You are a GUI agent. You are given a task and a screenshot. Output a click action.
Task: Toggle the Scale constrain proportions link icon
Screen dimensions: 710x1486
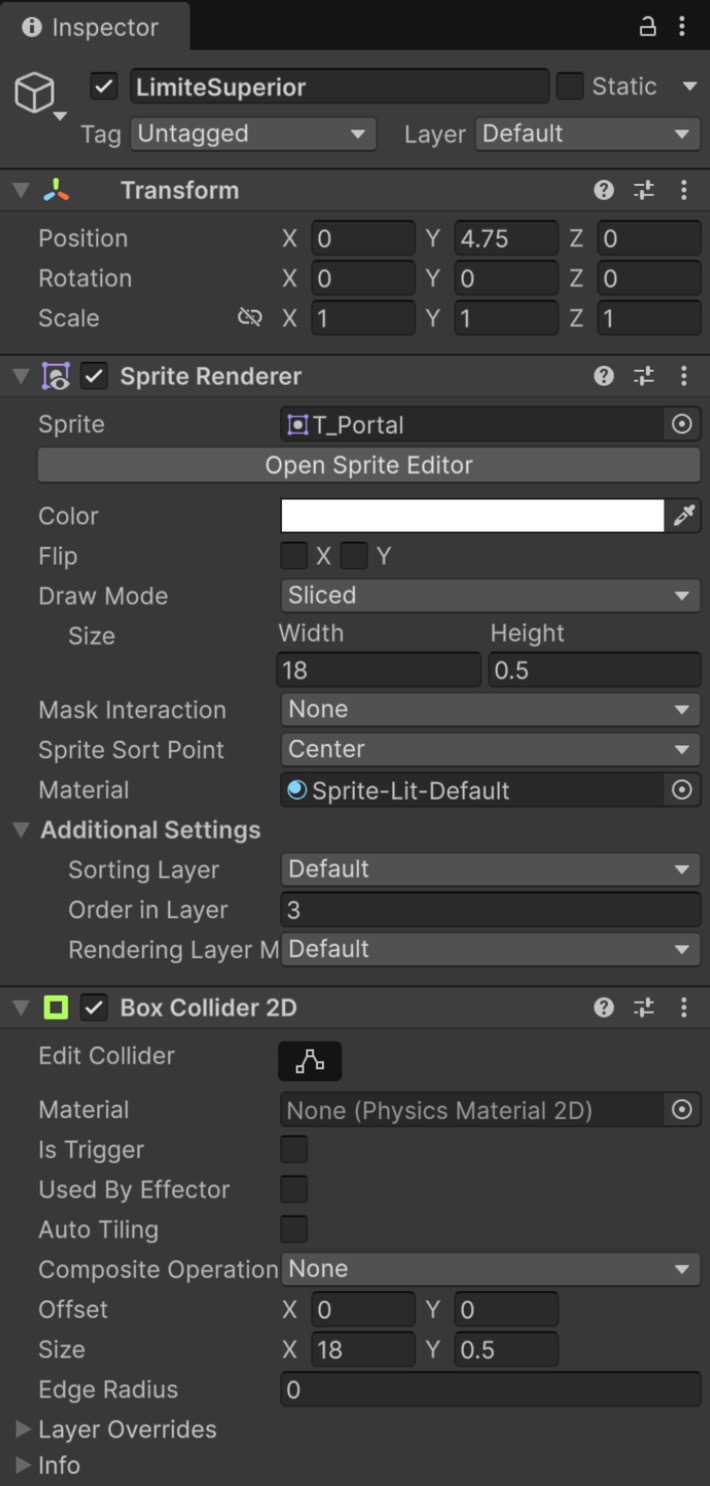(x=250, y=318)
